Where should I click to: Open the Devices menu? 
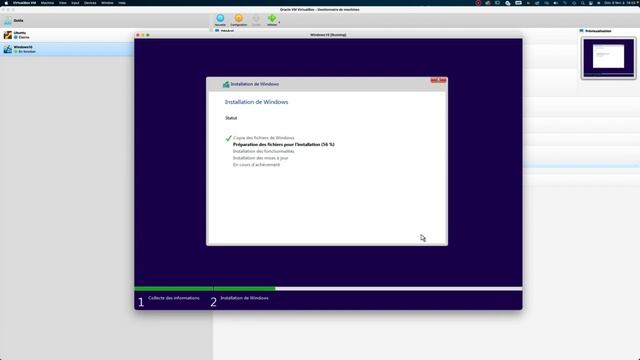(x=90, y=3)
